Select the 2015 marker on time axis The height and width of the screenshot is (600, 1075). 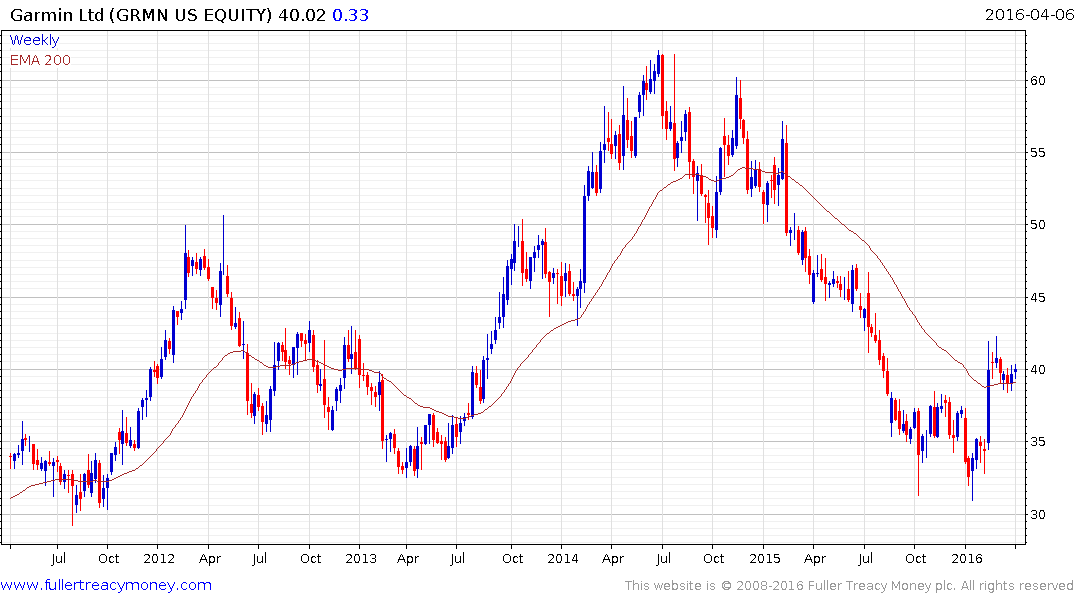tap(764, 558)
